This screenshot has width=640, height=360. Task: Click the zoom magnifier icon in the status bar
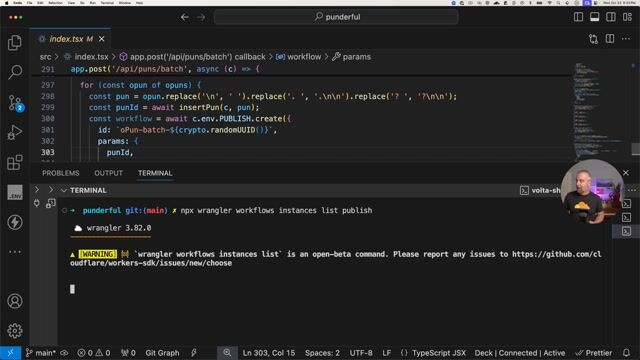click(x=227, y=353)
